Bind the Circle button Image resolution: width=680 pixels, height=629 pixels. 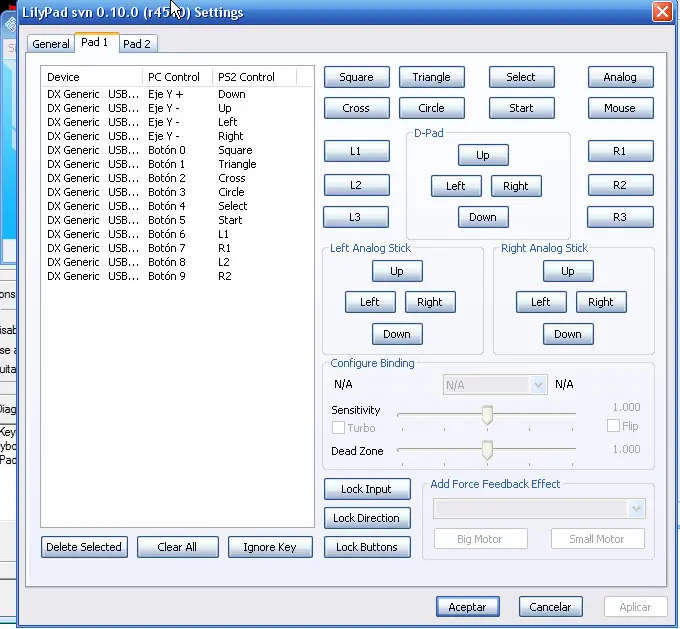coord(432,108)
